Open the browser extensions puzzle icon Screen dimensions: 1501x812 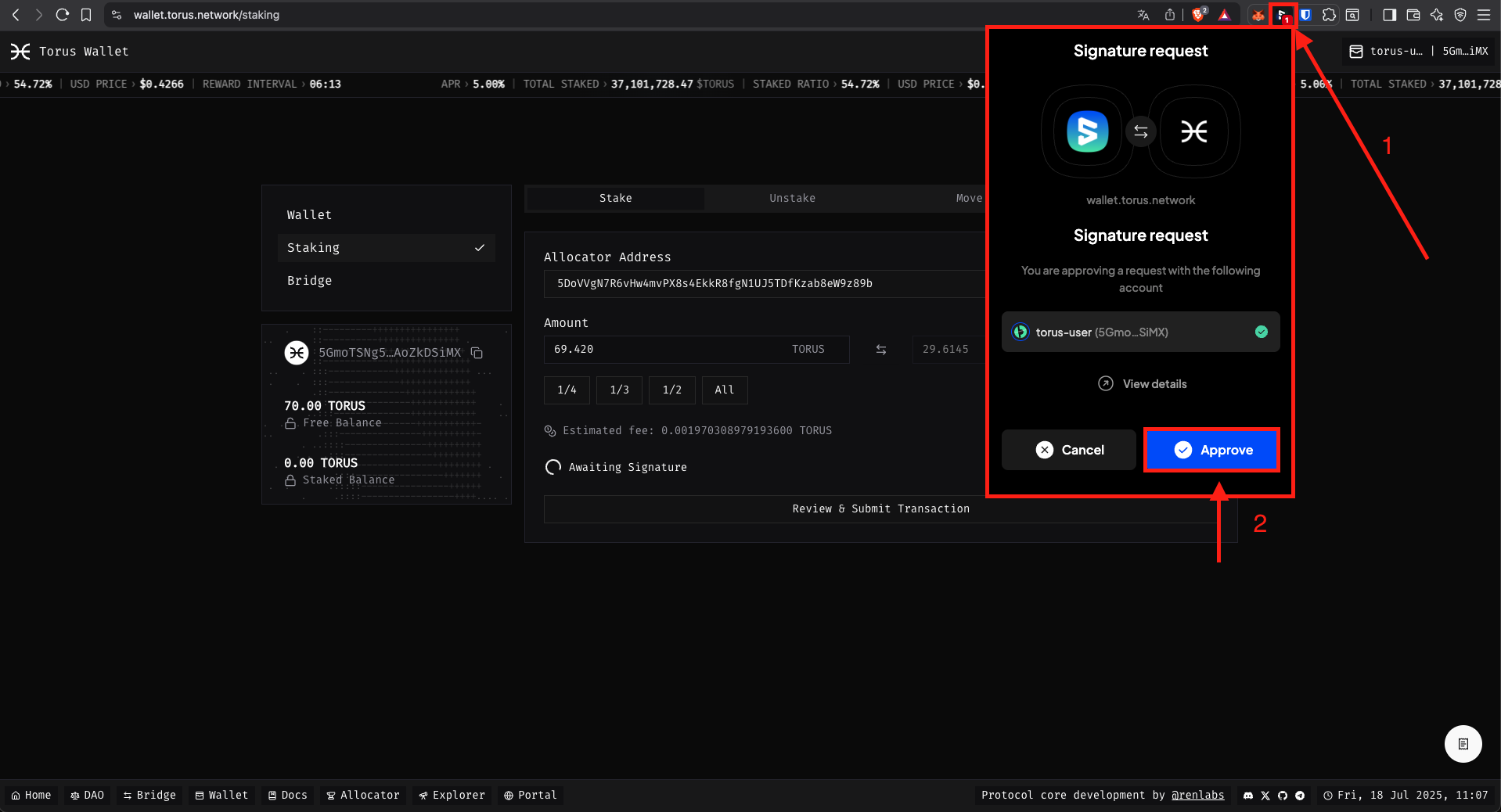(x=1329, y=15)
